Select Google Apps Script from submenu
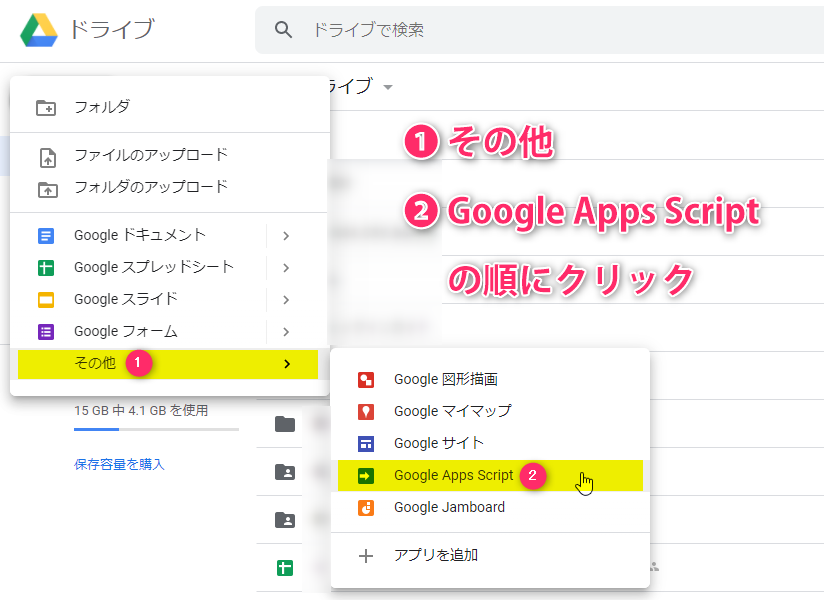The width and height of the screenshot is (824, 600). [x=490, y=475]
